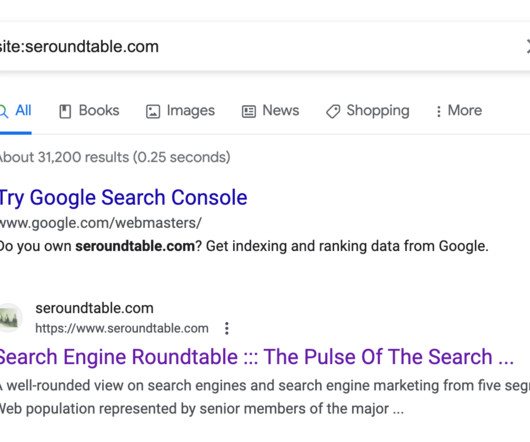530x442 pixels.
Task: Switch to the News results tab
Action: point(271,110)
